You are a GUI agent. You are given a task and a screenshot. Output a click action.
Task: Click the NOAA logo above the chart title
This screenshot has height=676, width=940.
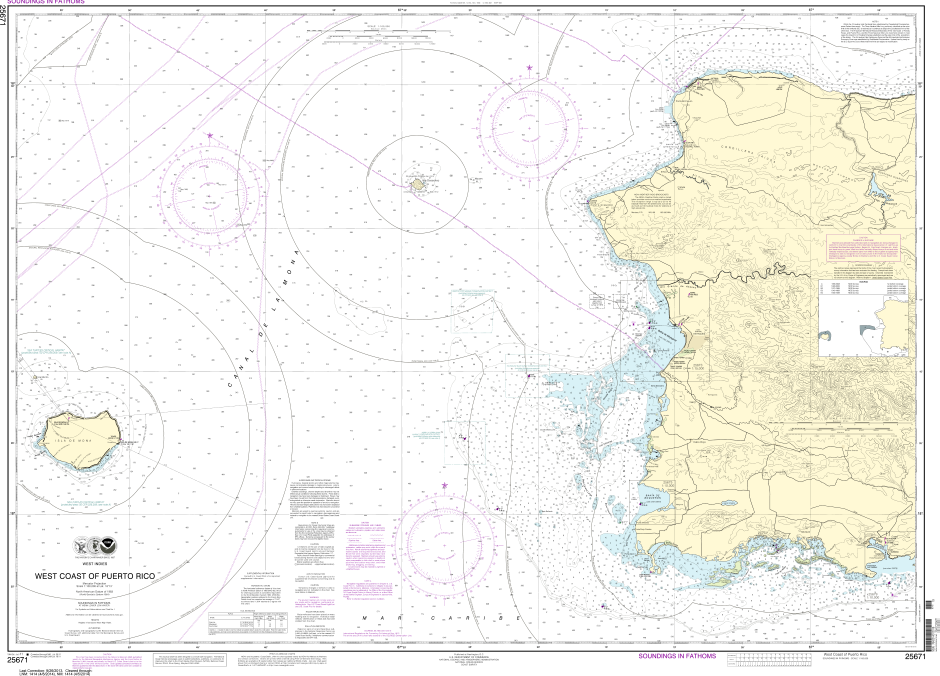coord(108,546)
